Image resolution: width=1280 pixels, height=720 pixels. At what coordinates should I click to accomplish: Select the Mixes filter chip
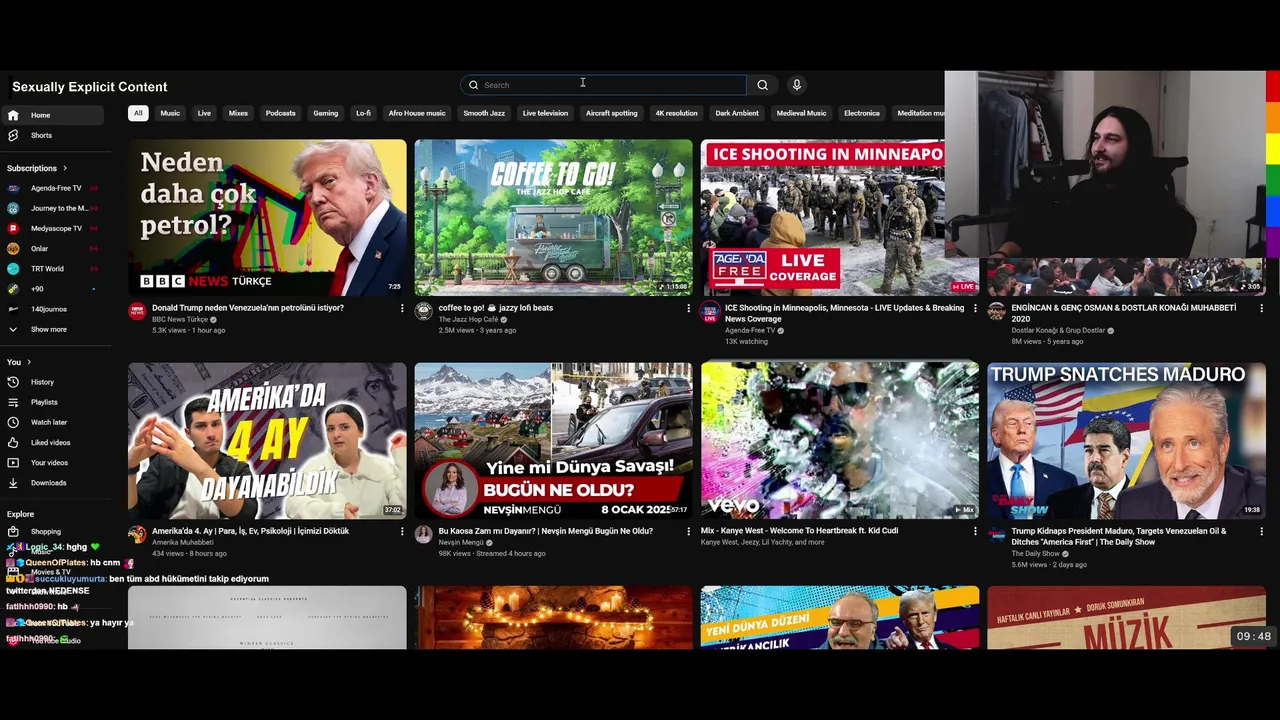(238, 113)
